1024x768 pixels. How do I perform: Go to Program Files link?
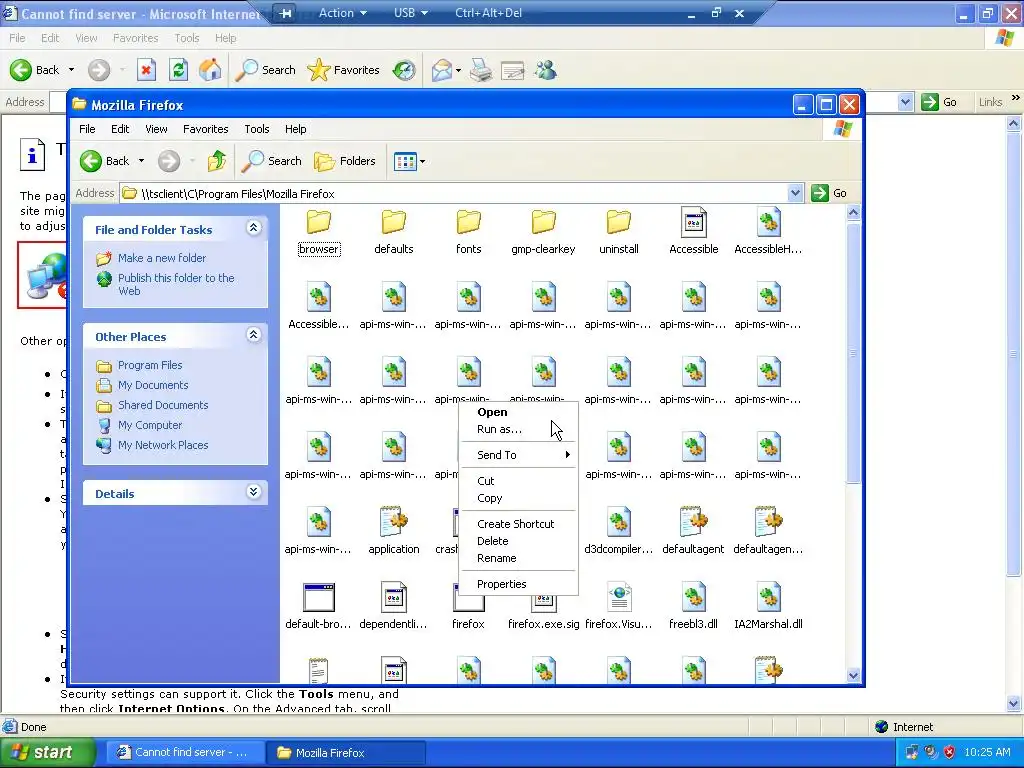coord(150,365)
